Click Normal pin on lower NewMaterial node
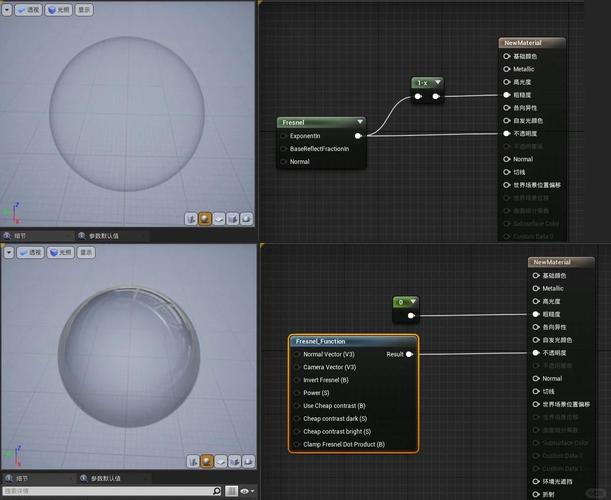Image resolution: width=611 pixels, height=500 pixels. [536, 378]
